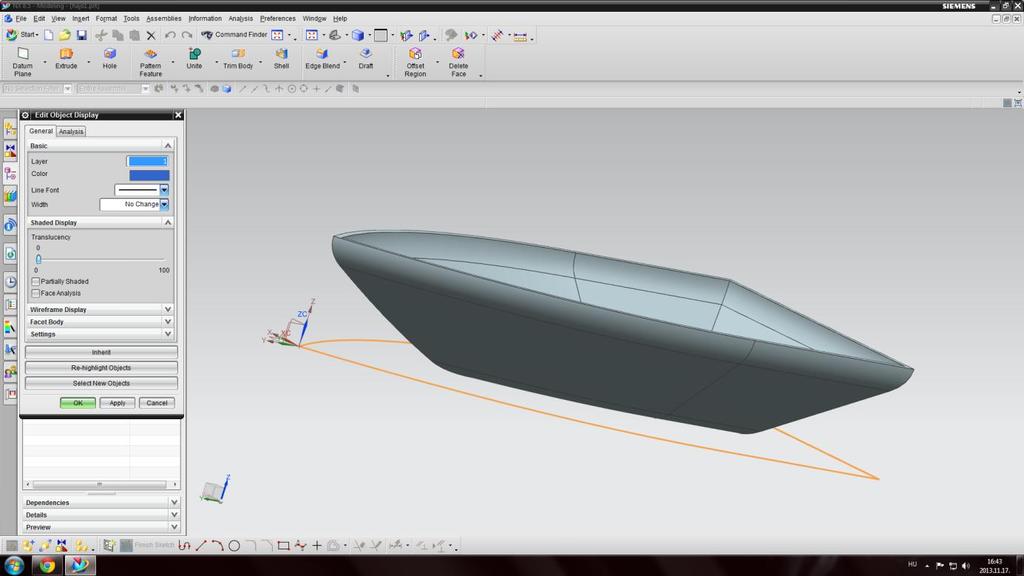This screenshot has height=576, width=1024.
Task: Open the History clock icon in resource bar
Action: [x=10, y=281]
